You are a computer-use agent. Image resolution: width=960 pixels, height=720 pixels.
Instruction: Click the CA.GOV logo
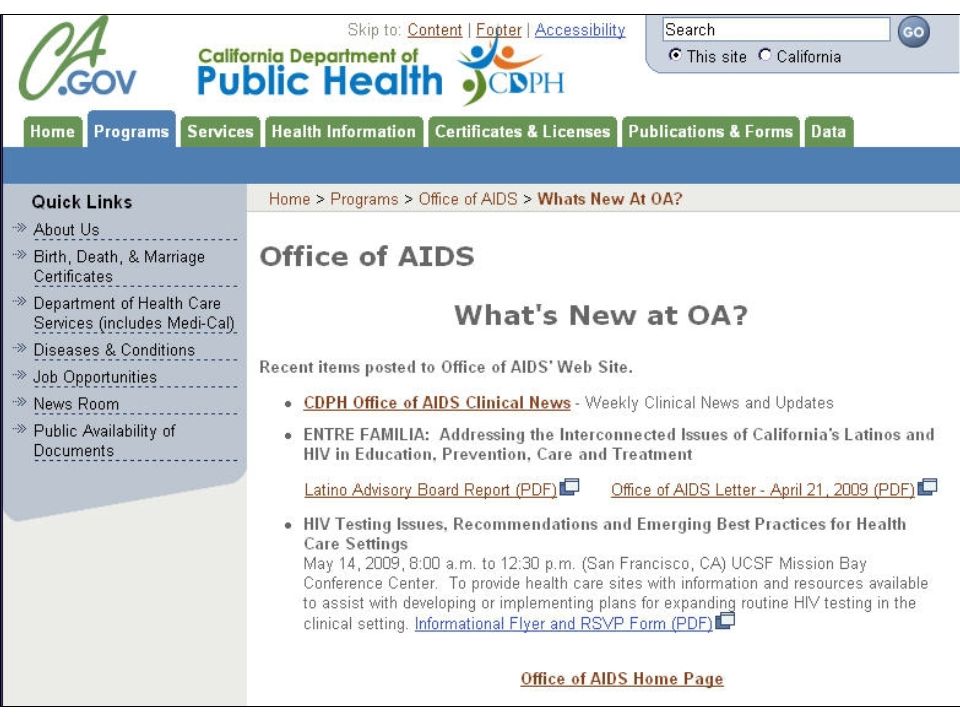pos(77,59)
